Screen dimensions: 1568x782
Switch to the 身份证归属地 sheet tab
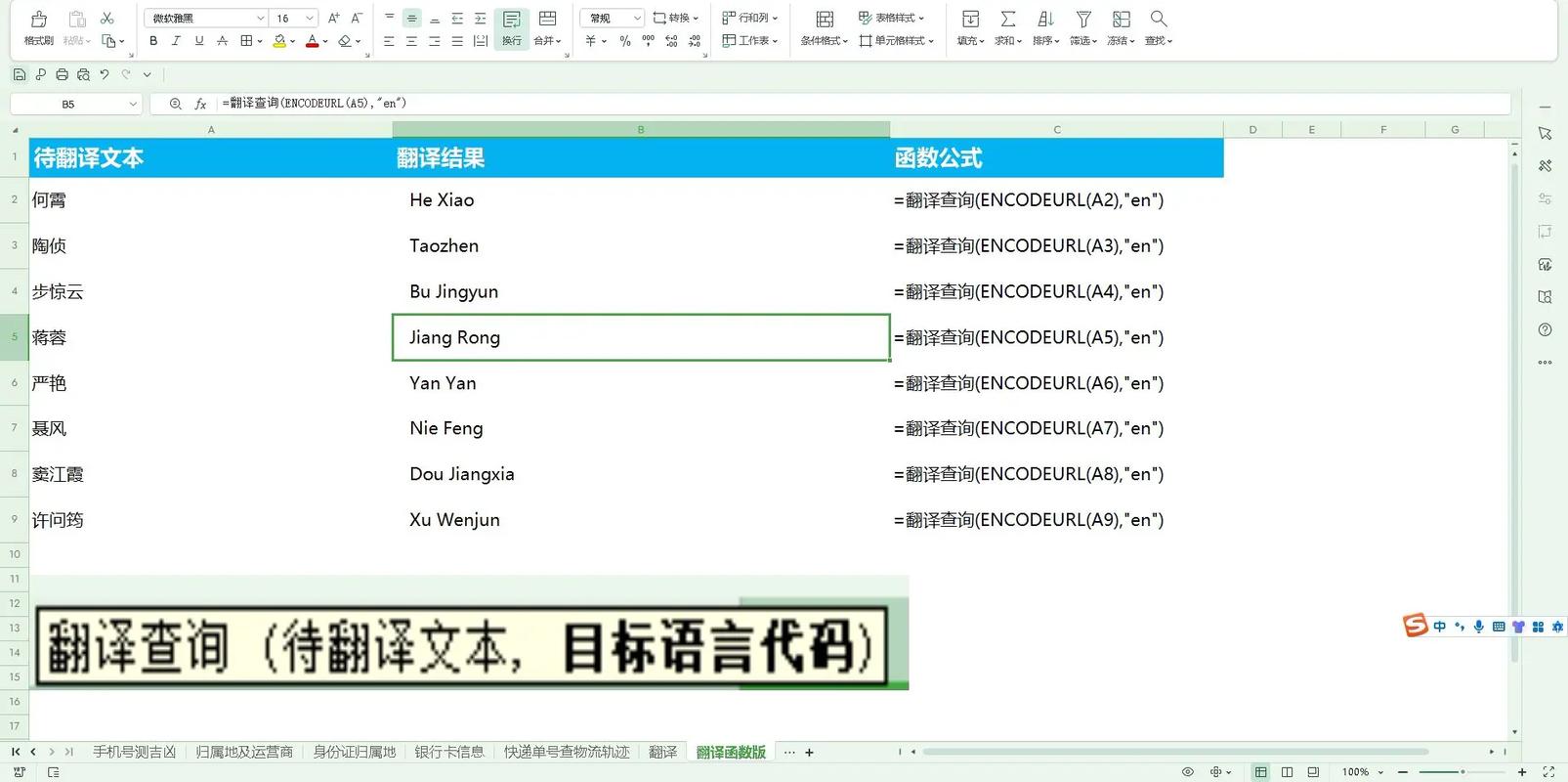(355, 752)
